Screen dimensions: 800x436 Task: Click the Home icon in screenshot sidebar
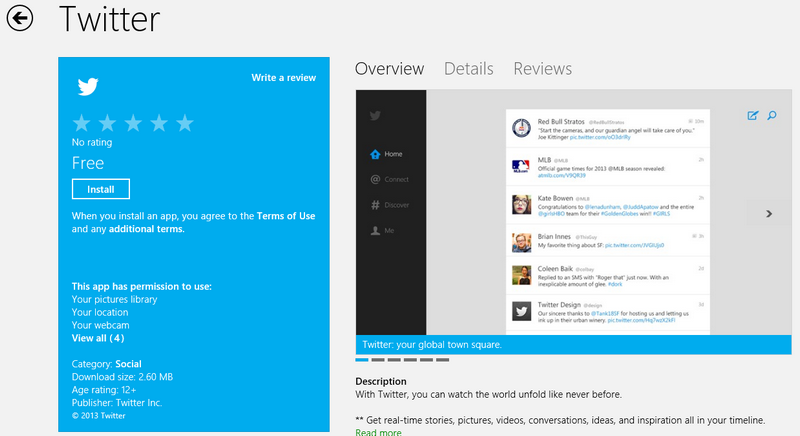376,154
